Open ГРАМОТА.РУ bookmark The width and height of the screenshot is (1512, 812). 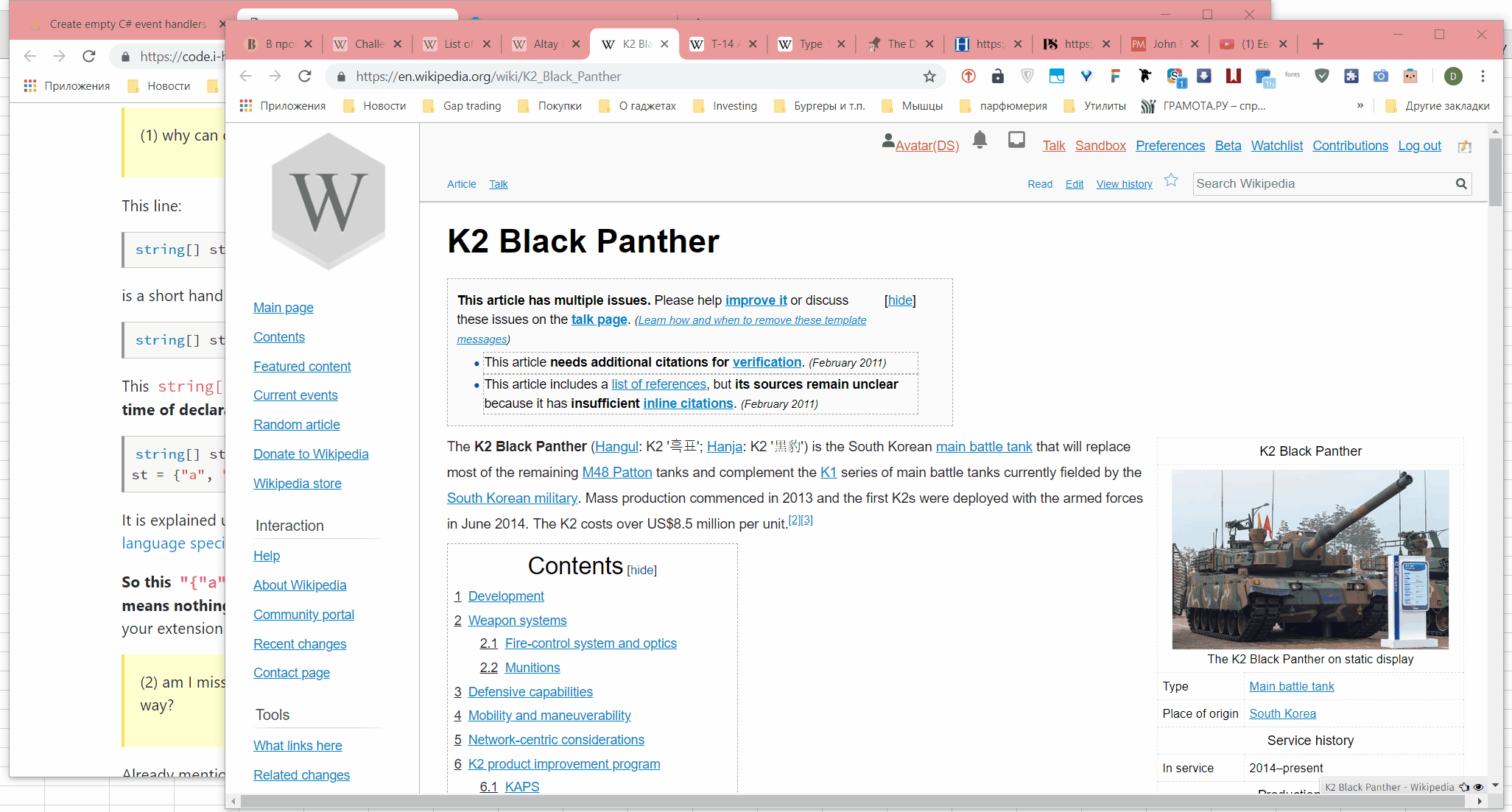(x=1203, y=106)
